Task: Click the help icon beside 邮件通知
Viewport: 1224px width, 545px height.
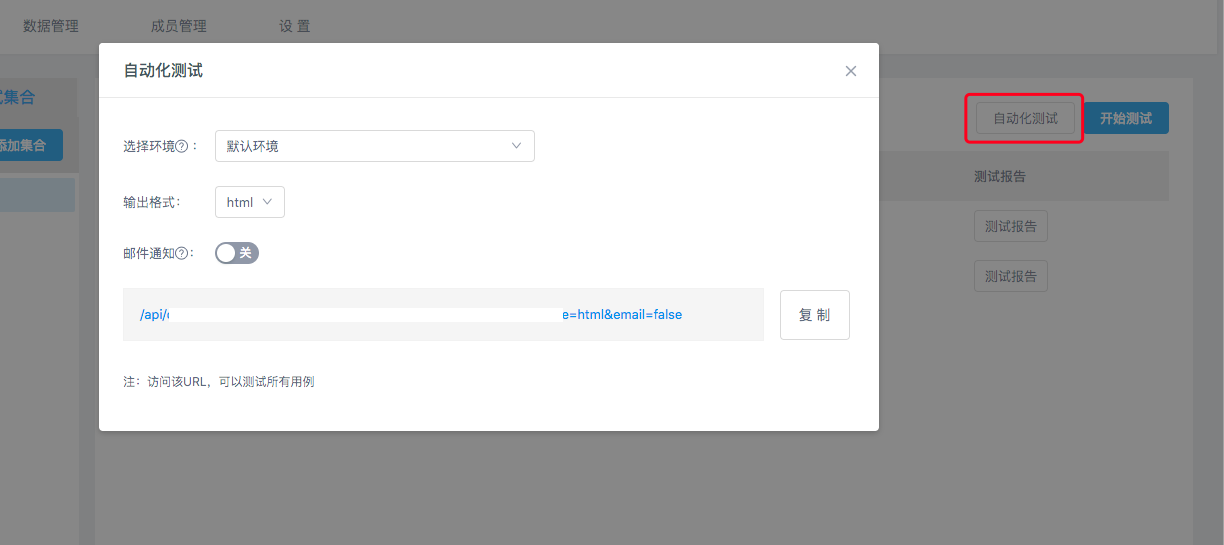Action: [x=182, y=254]
